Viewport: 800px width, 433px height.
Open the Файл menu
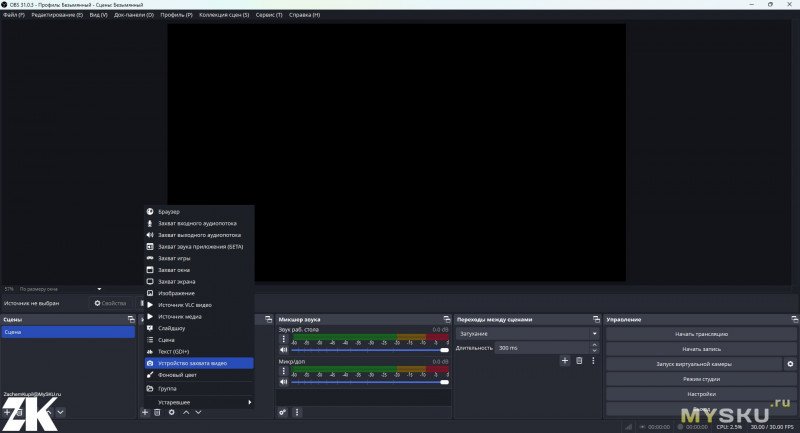point(14,15)
